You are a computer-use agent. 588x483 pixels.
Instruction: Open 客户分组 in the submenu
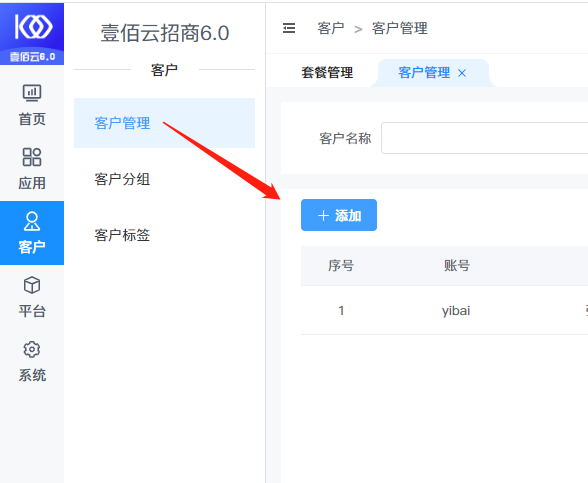pyautogui.click(x=164, y=179)
